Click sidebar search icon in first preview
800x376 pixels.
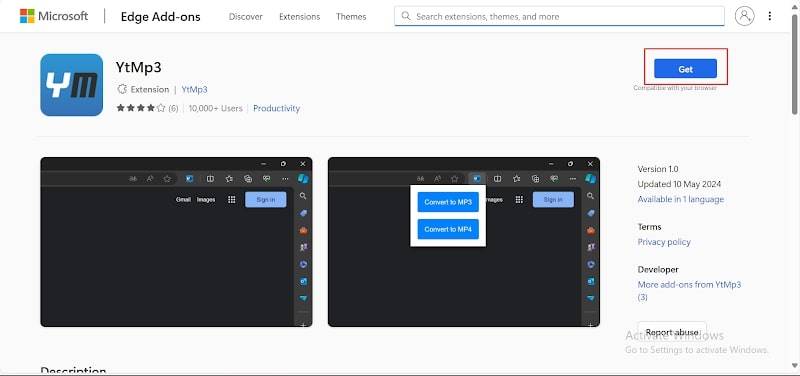(303, 196)
